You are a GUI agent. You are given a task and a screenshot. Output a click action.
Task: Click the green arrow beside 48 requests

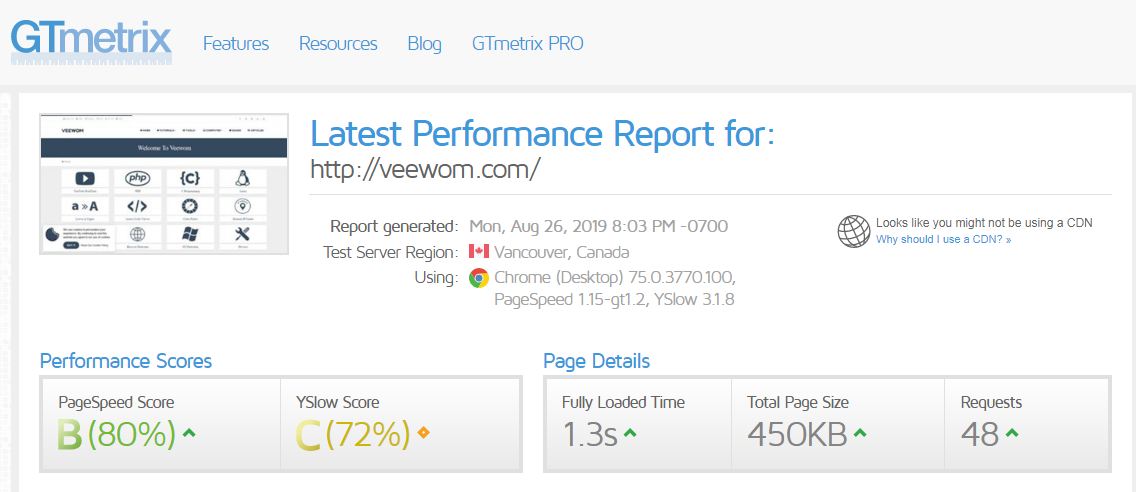pyautogui.click(x=1012, y=433)
